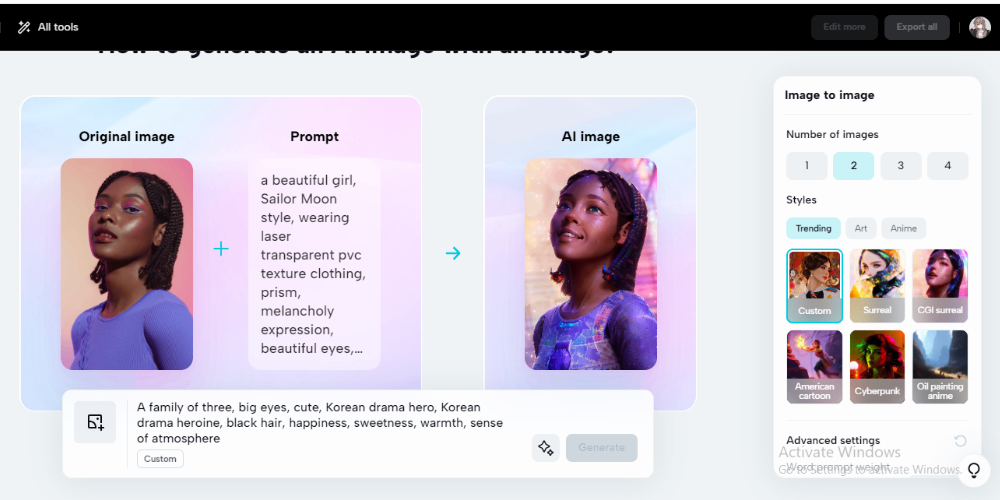1000x500 pixels.
Task: Click the Generate button
Action: (x=601, y=448)
